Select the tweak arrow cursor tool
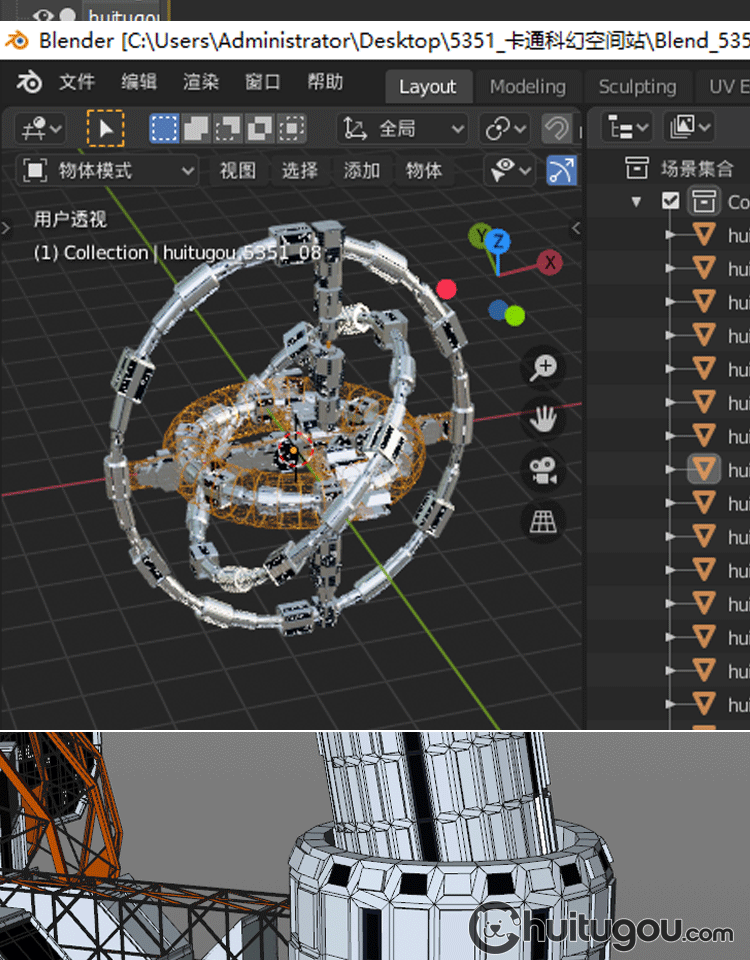 pos(105,128)
